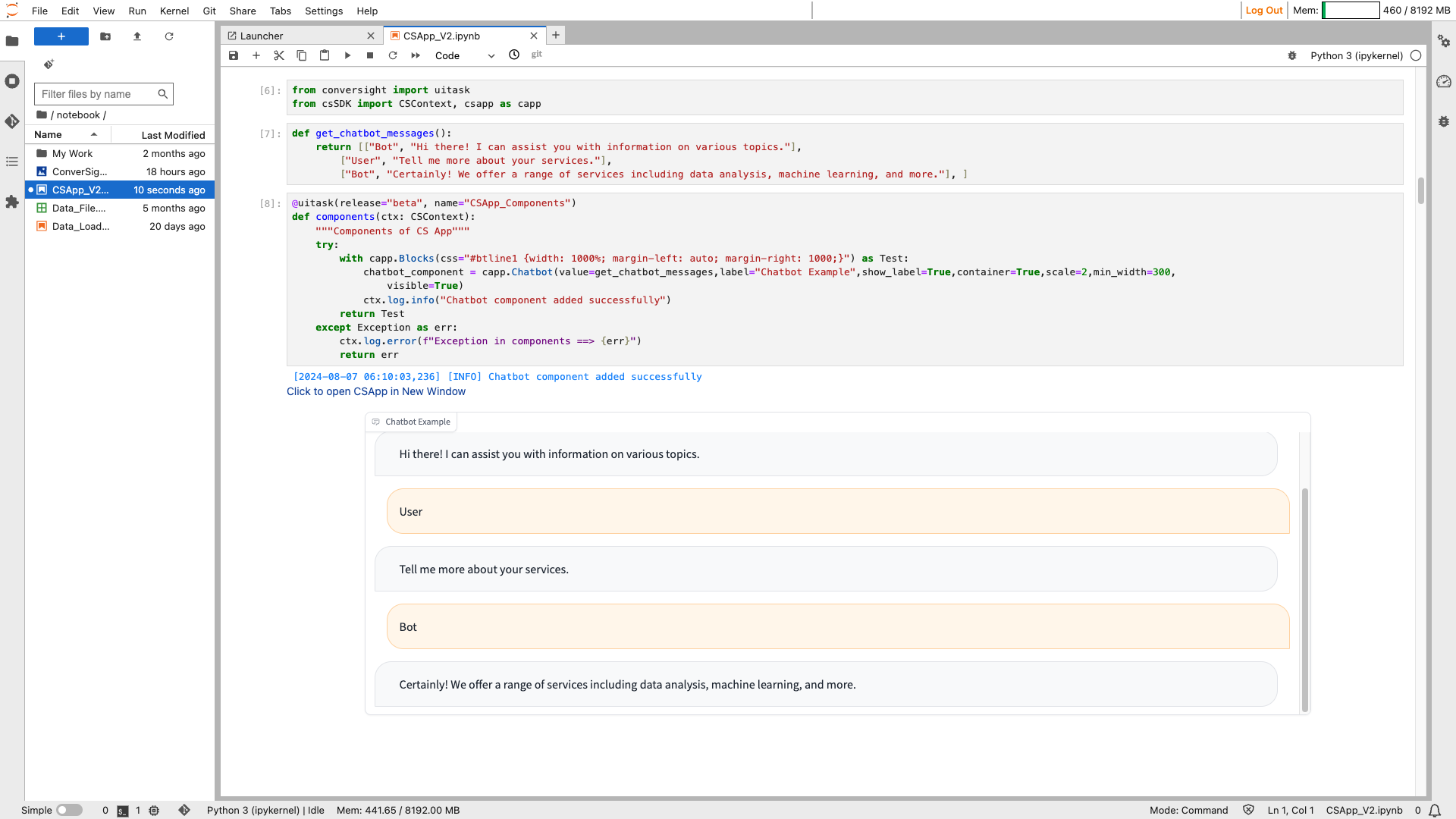Image resolution: width=1456 pixels, height=819 pixels.
Task: Open the Git menu
Action: tap(209, 11)
